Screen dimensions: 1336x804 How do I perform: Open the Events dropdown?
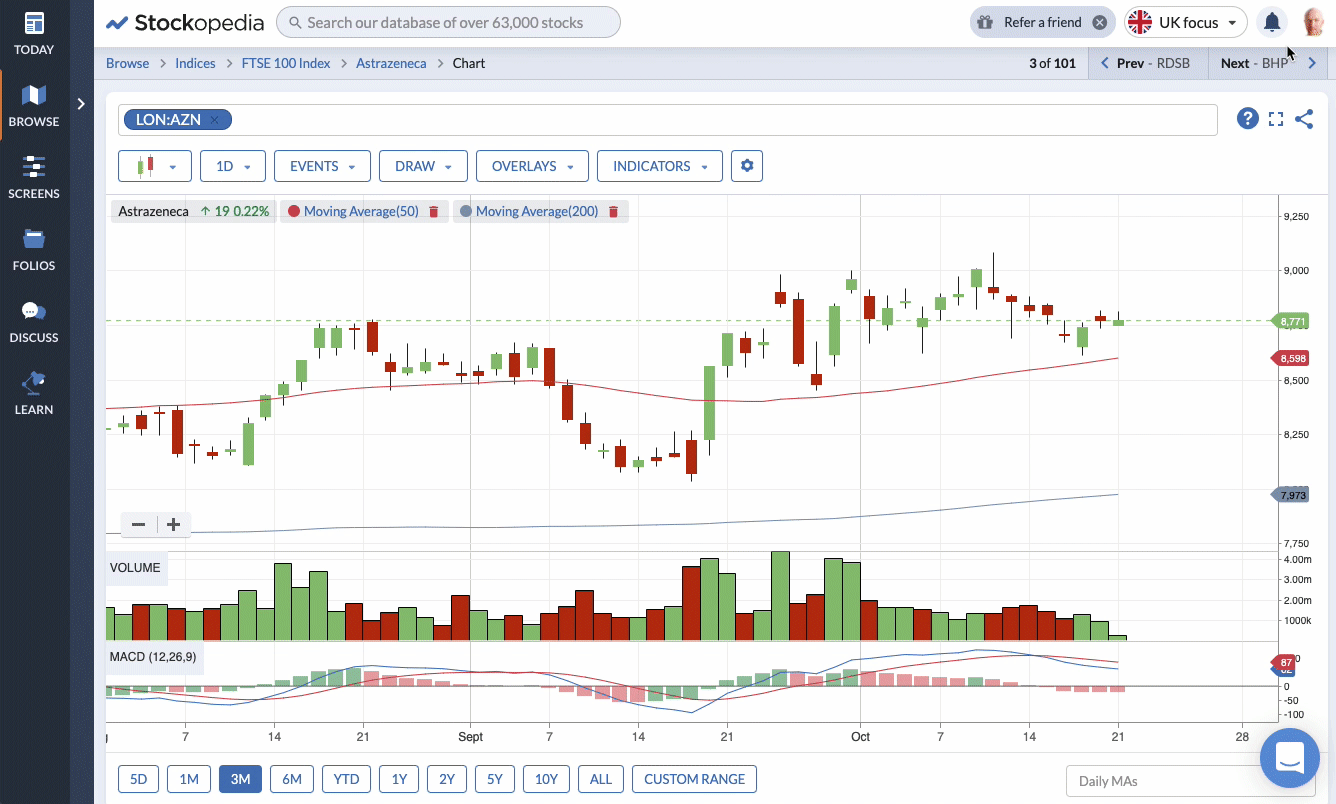pyautogui.click(x=322, y=166)
